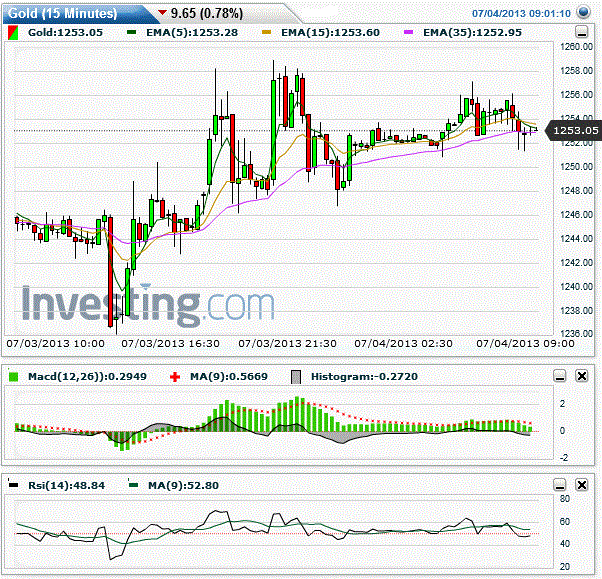Screen dimensions: 602x579
Task: Click the 1260.00 price axis label
Action: click(576, 47)
